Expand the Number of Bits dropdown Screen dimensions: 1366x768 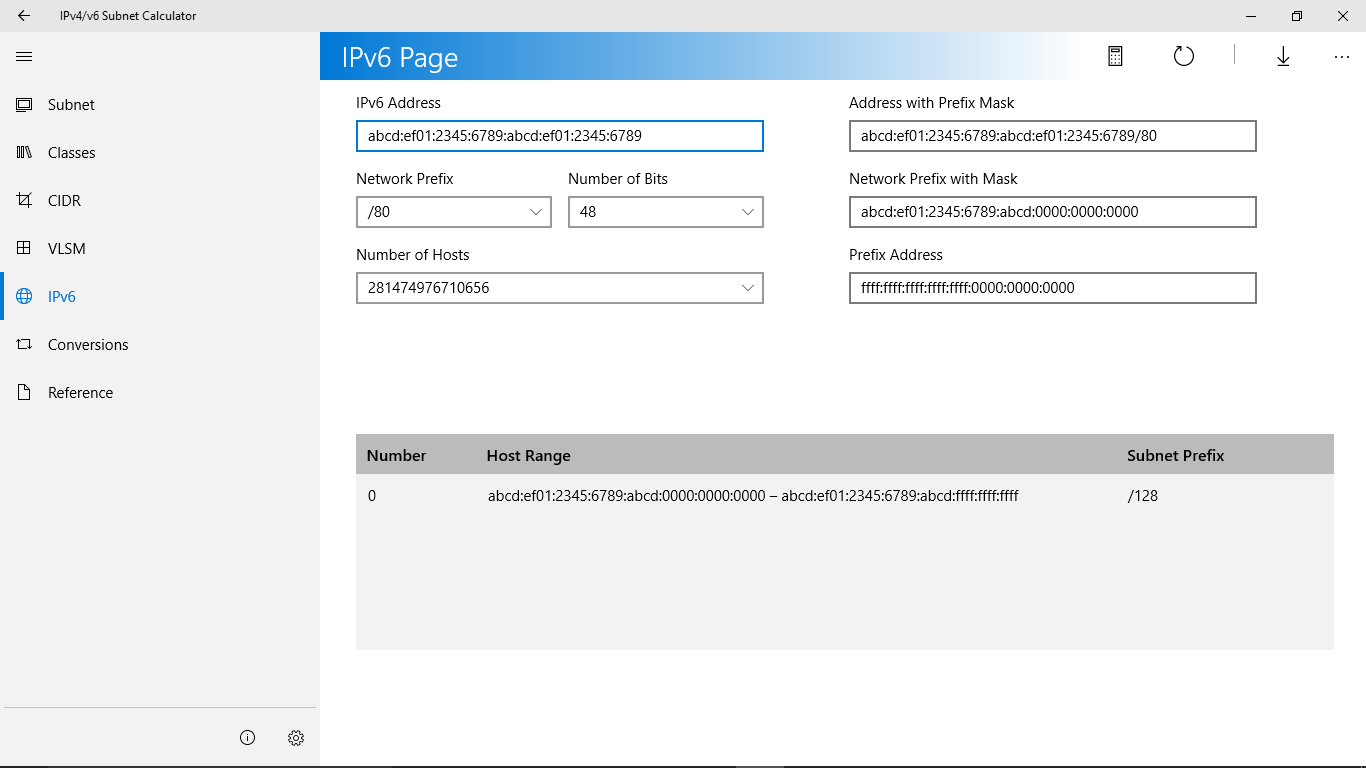coord(666,212)
